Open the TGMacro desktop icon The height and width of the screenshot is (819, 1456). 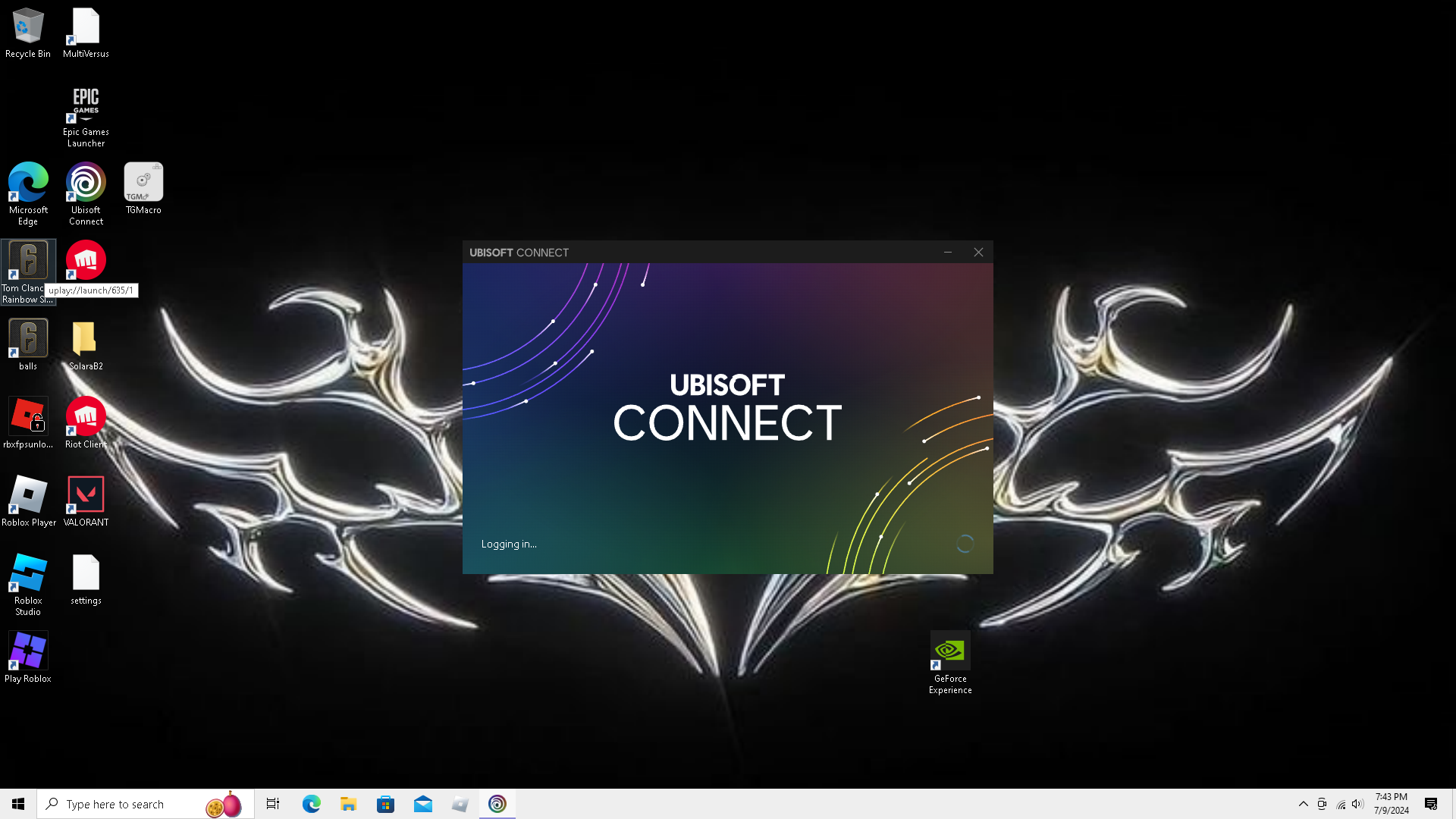click(x=143, y=183)
